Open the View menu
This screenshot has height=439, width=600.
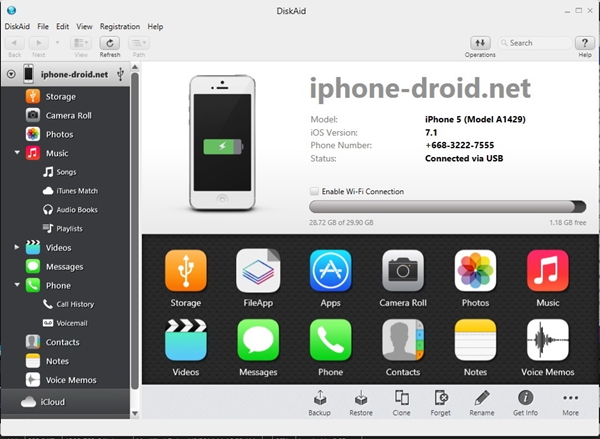(84, 26)
